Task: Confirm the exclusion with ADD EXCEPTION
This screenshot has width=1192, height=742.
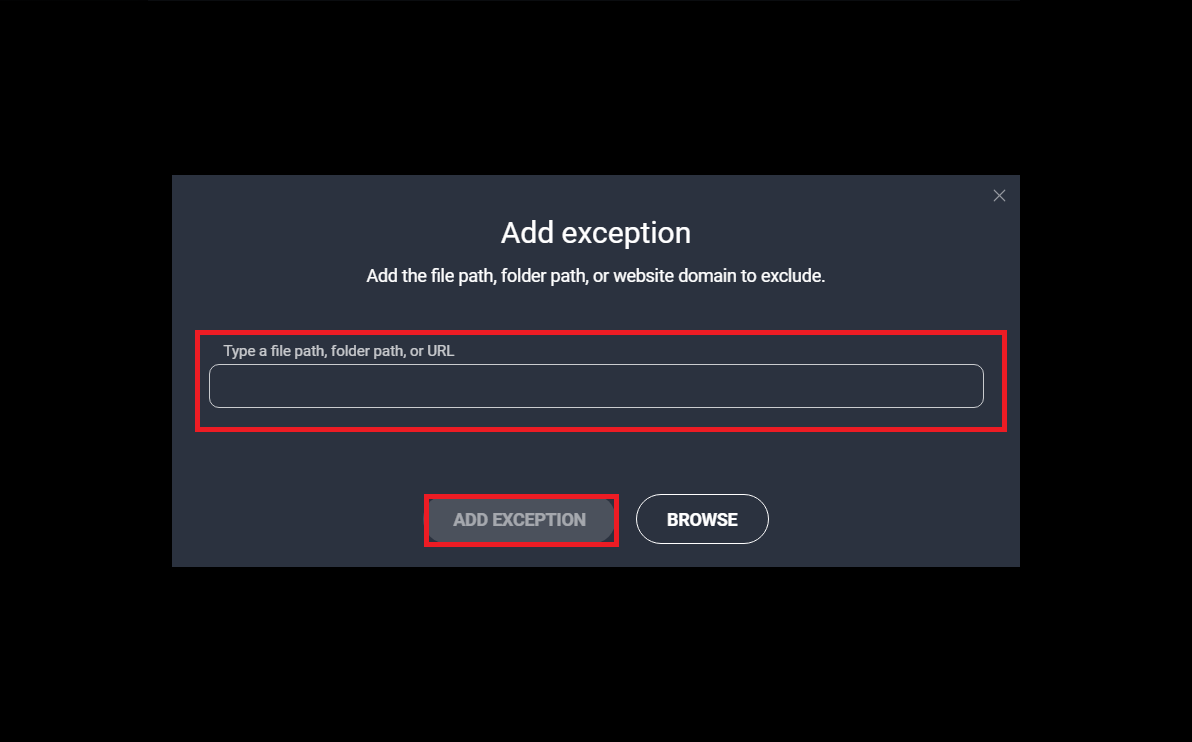Action: 520,520
